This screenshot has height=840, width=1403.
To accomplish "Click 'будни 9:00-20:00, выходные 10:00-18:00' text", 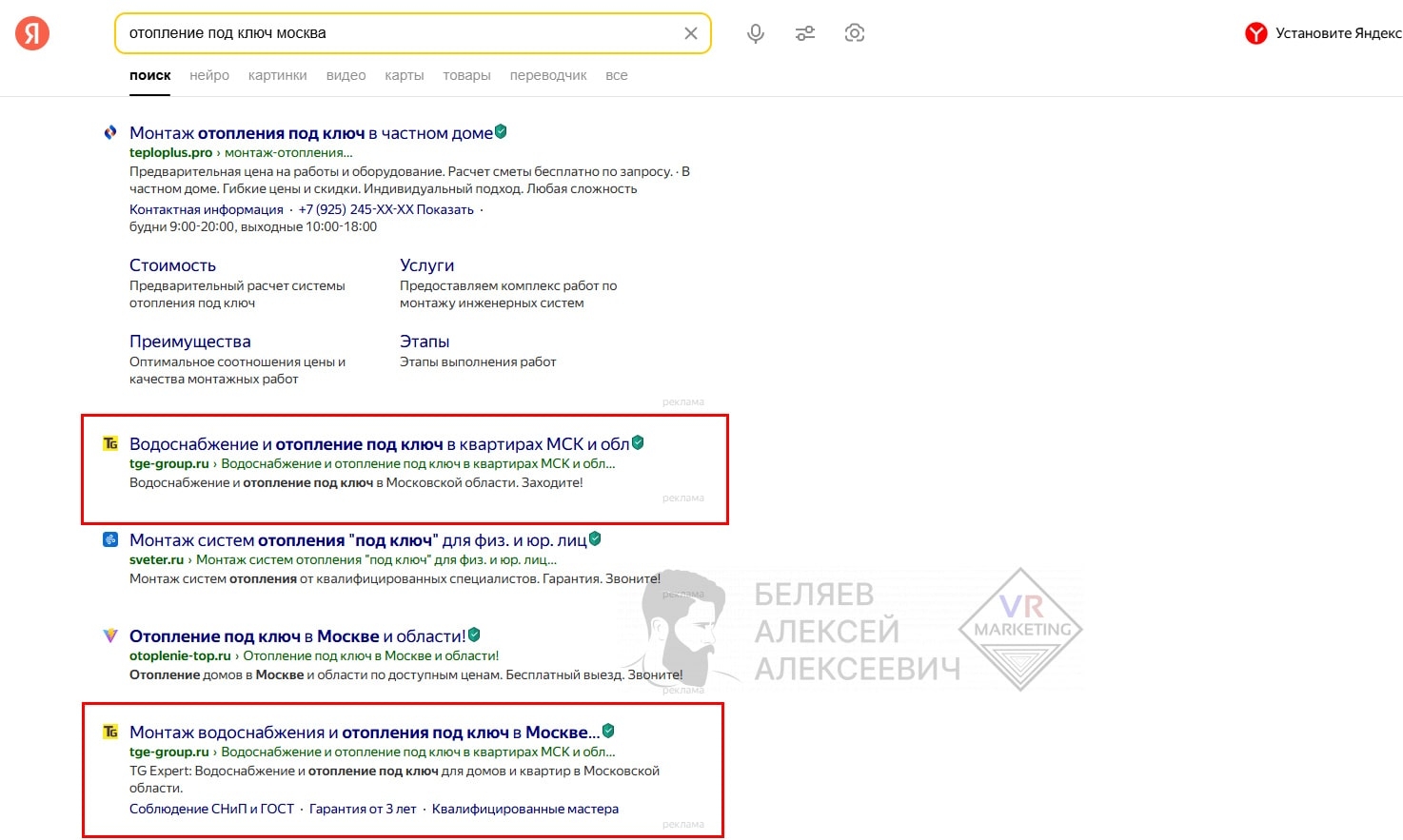I will click(253, 226).
